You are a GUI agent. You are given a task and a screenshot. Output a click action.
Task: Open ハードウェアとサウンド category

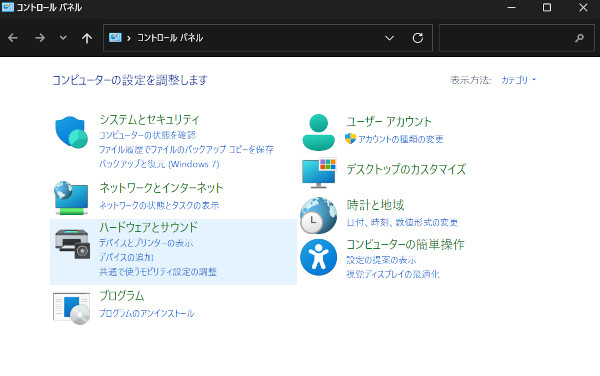148,227
